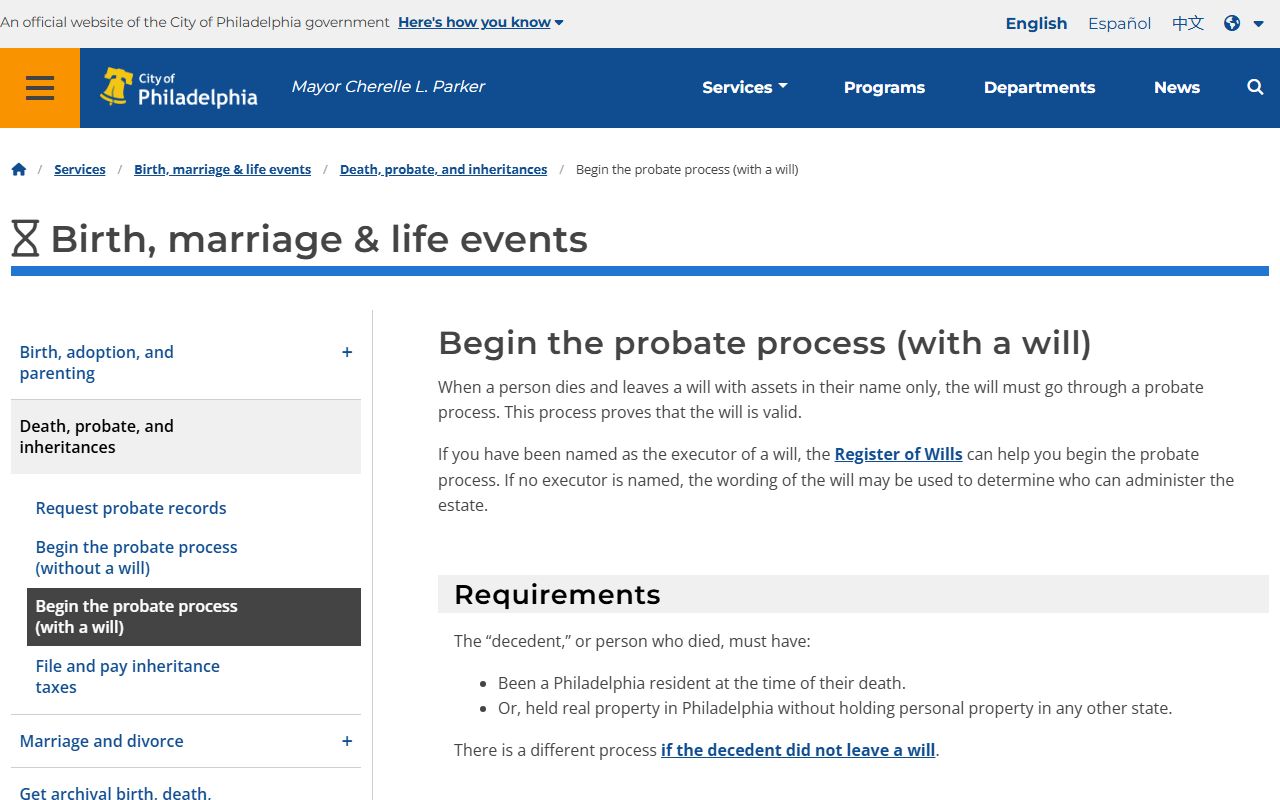Click the Requirements section heading
Screen dimensions: 1280x800
pos(557,594)
